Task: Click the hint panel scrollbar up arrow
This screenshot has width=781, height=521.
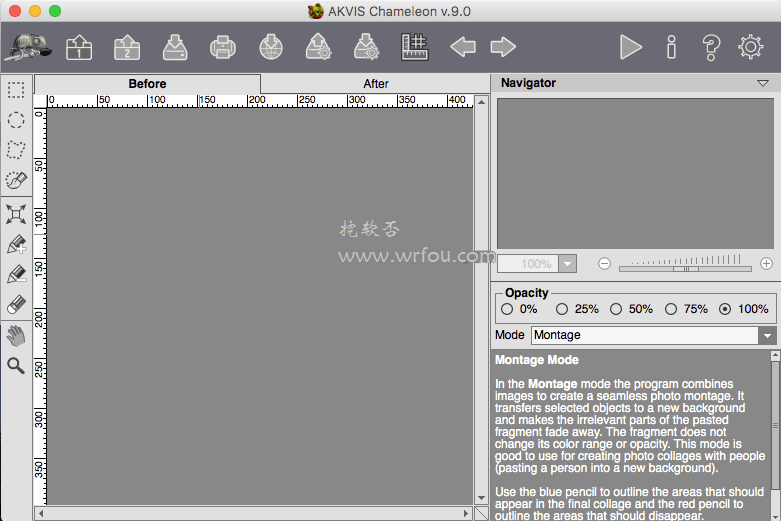Action: pos(775,356)
